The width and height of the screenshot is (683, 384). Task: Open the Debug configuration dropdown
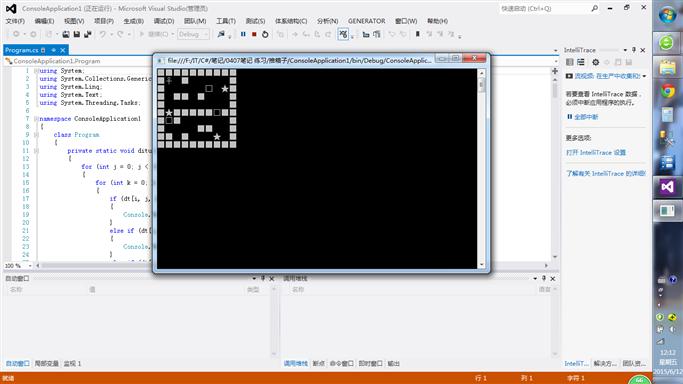coord(193,34)
